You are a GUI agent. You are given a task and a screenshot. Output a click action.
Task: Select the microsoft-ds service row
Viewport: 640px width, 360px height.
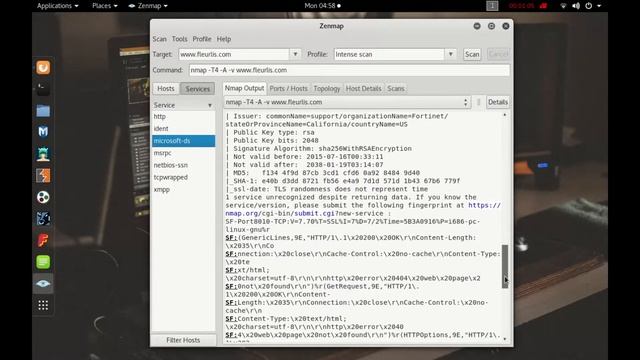(x=183, y=141)
